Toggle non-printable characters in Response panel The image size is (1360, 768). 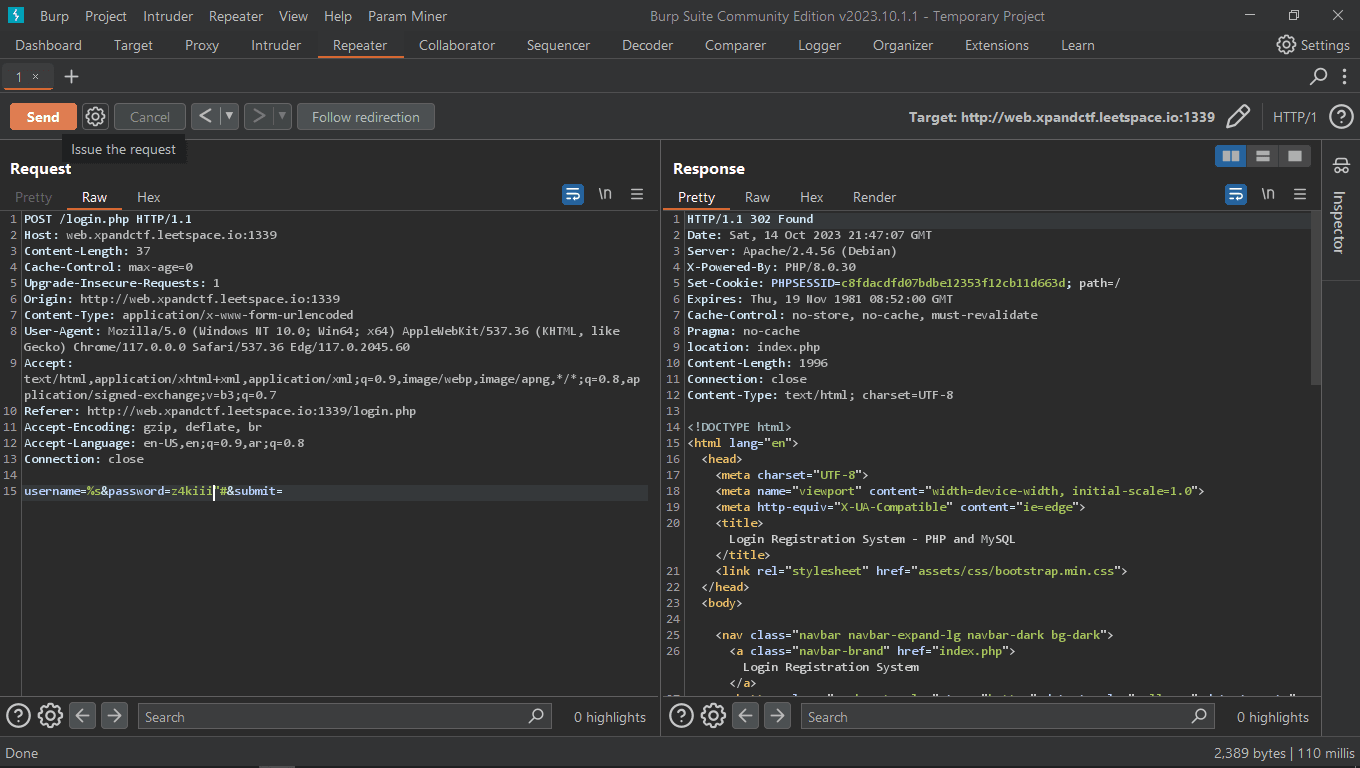(1268, 194)
